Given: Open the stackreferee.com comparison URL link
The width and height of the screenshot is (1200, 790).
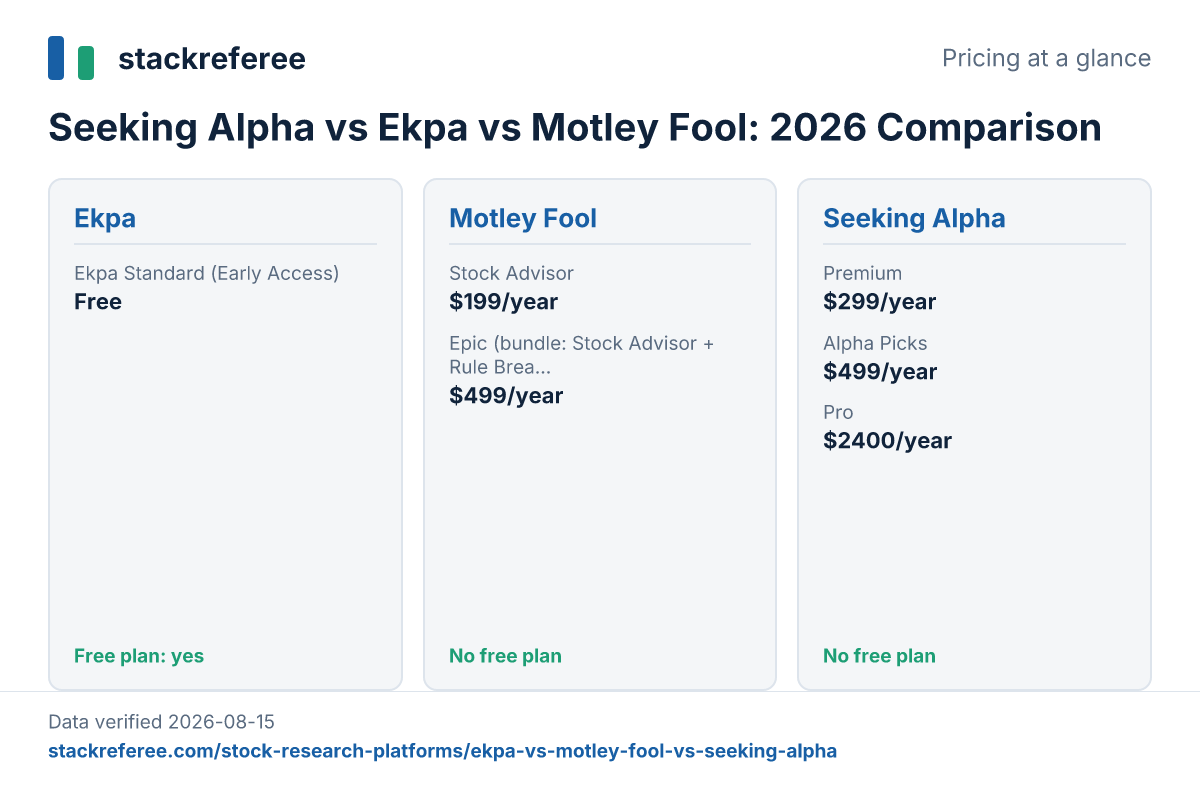Looking at the screenshot, I should 442,751.
